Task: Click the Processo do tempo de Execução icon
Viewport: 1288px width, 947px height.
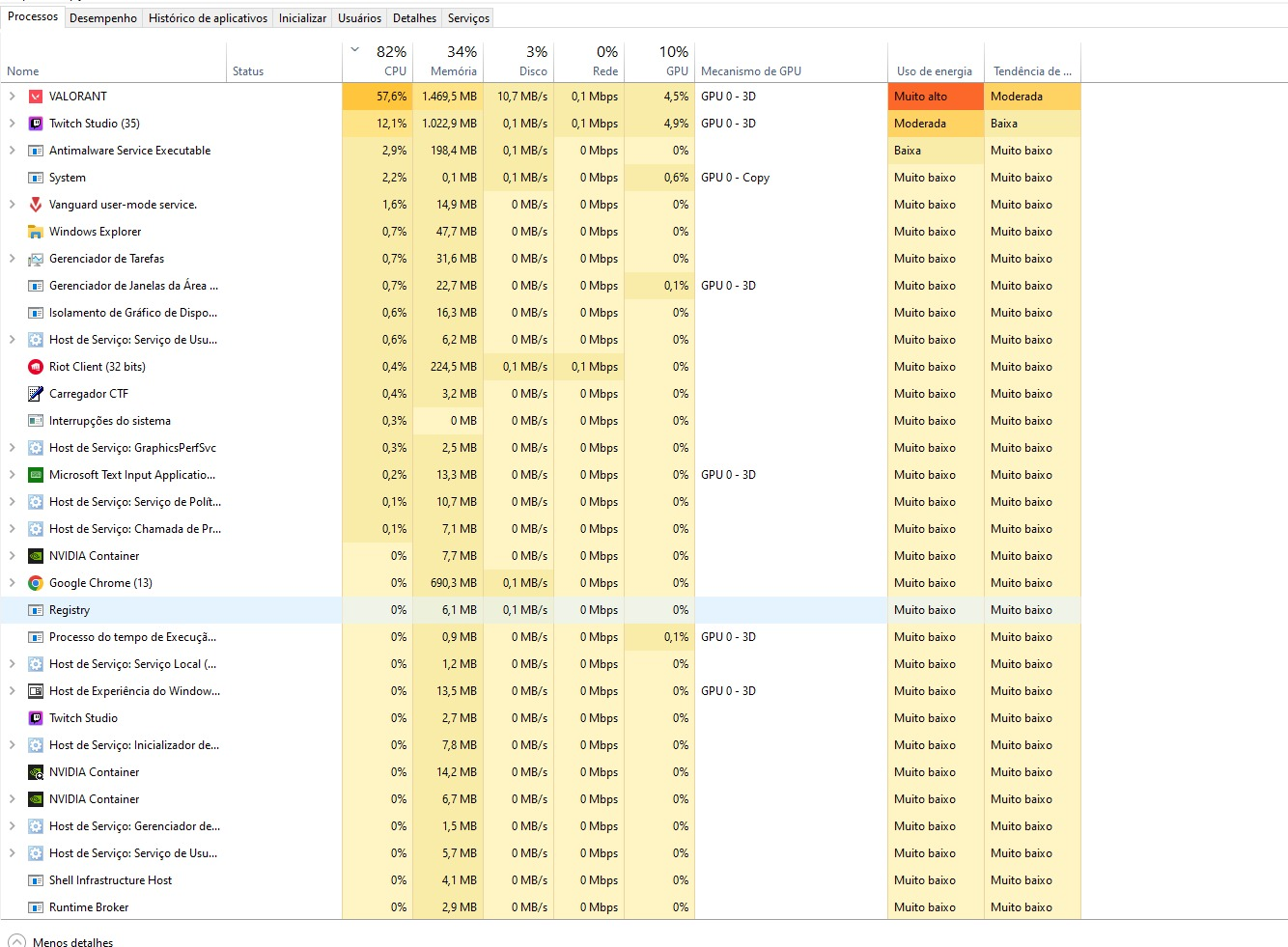Action: coord(36,637)
